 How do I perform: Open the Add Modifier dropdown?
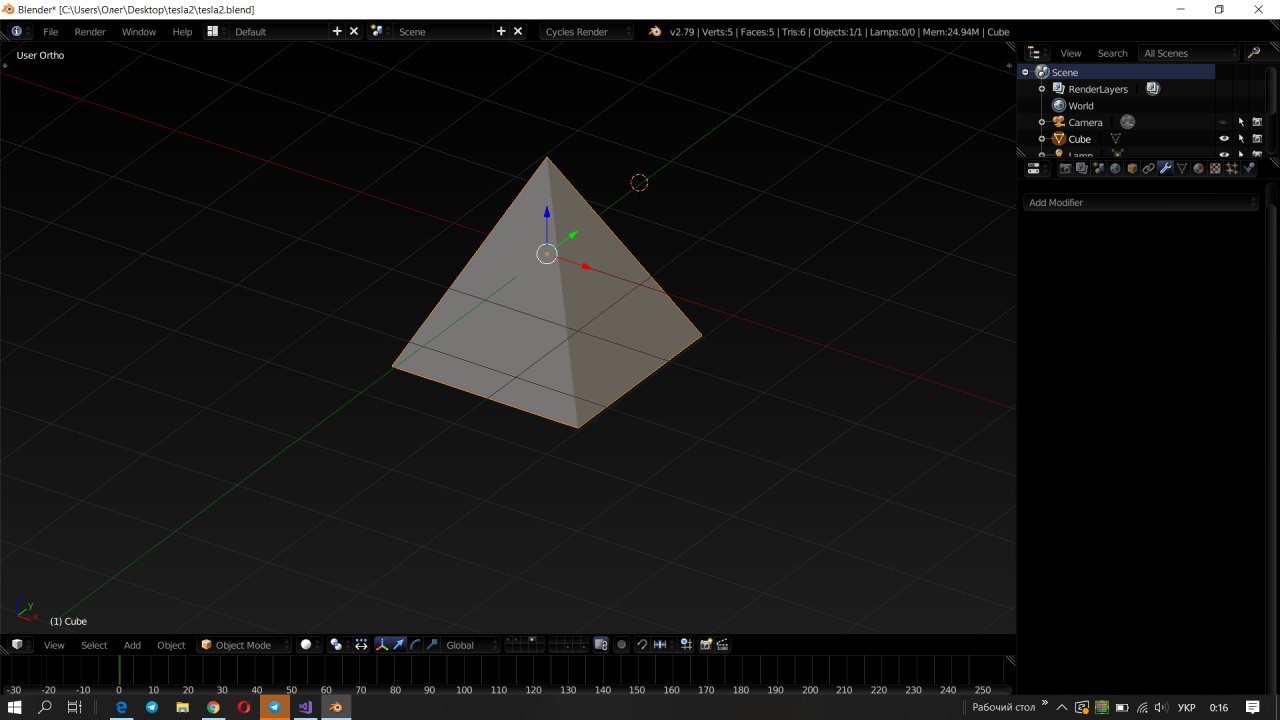1141,202
